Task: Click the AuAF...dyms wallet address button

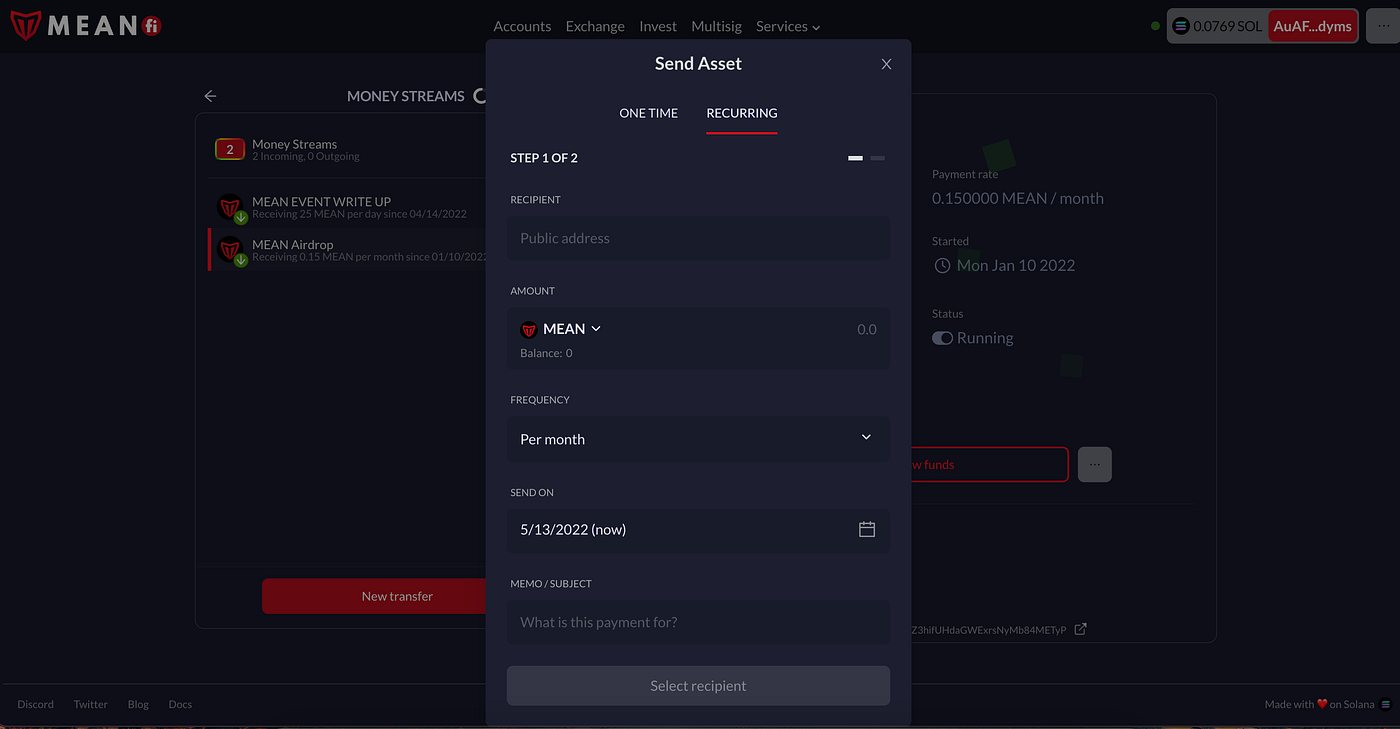Action: (x=1313, y=26)
